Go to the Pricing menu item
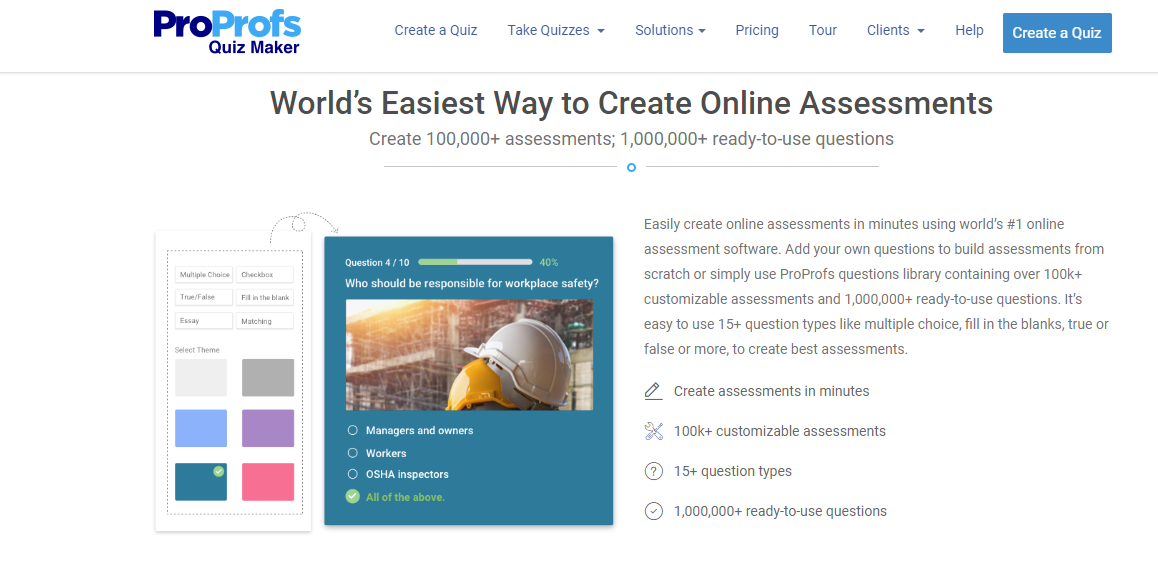This screenshot has width=1158, height=573. 757,30
